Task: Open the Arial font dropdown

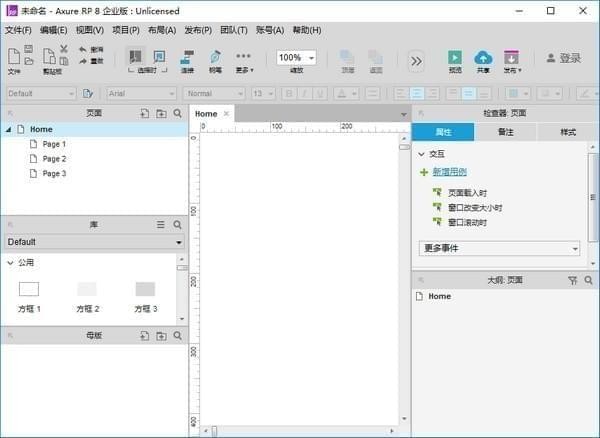Action: point(141,94)
